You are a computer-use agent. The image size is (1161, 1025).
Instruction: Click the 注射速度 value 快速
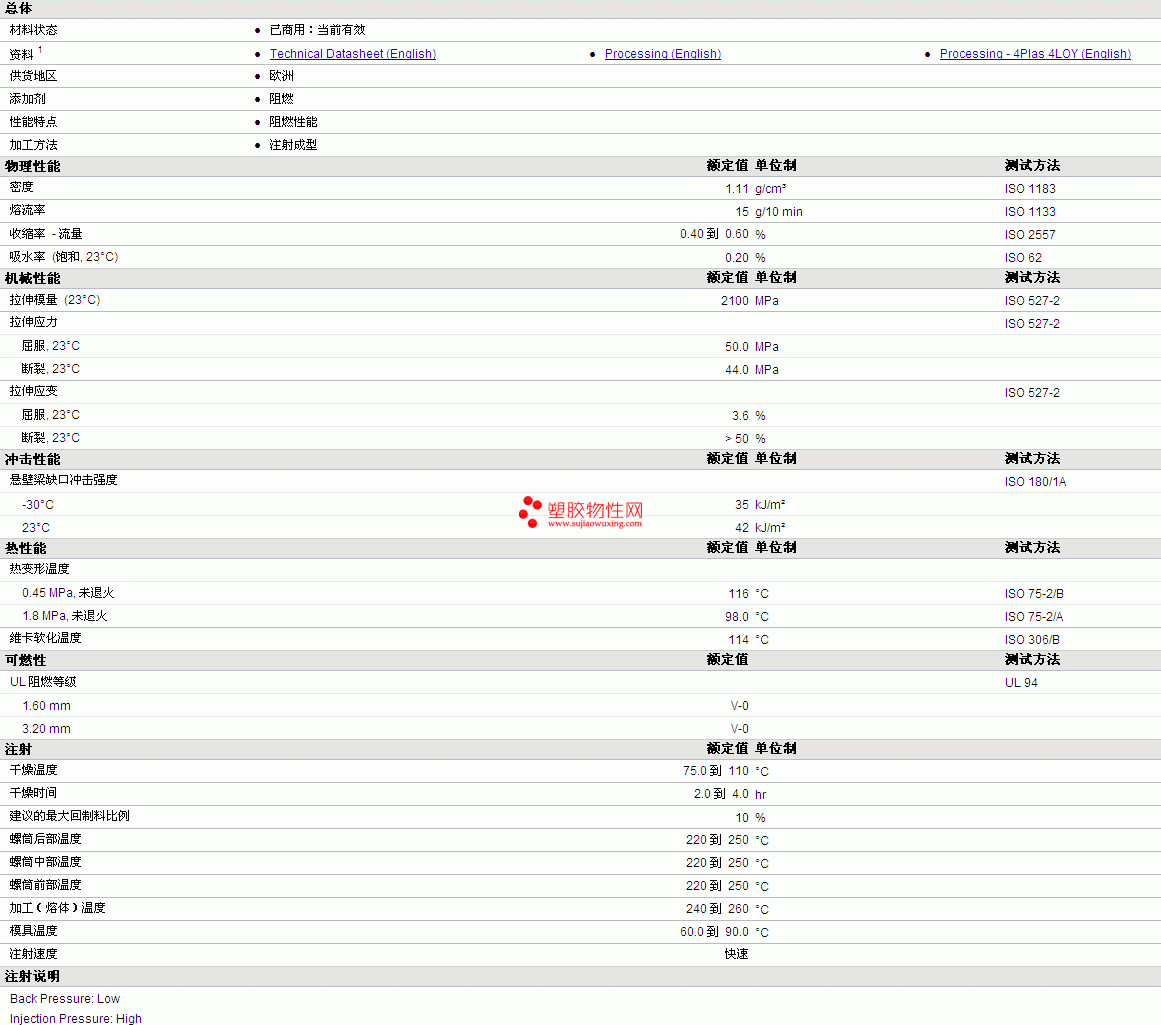coord(737,954)
